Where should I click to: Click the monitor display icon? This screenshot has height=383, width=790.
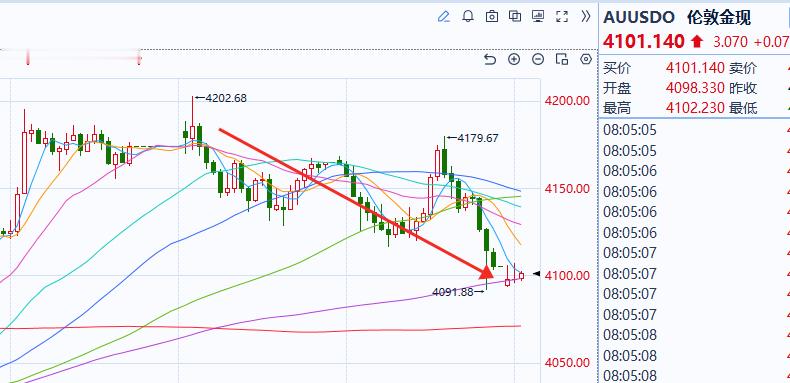538,17
